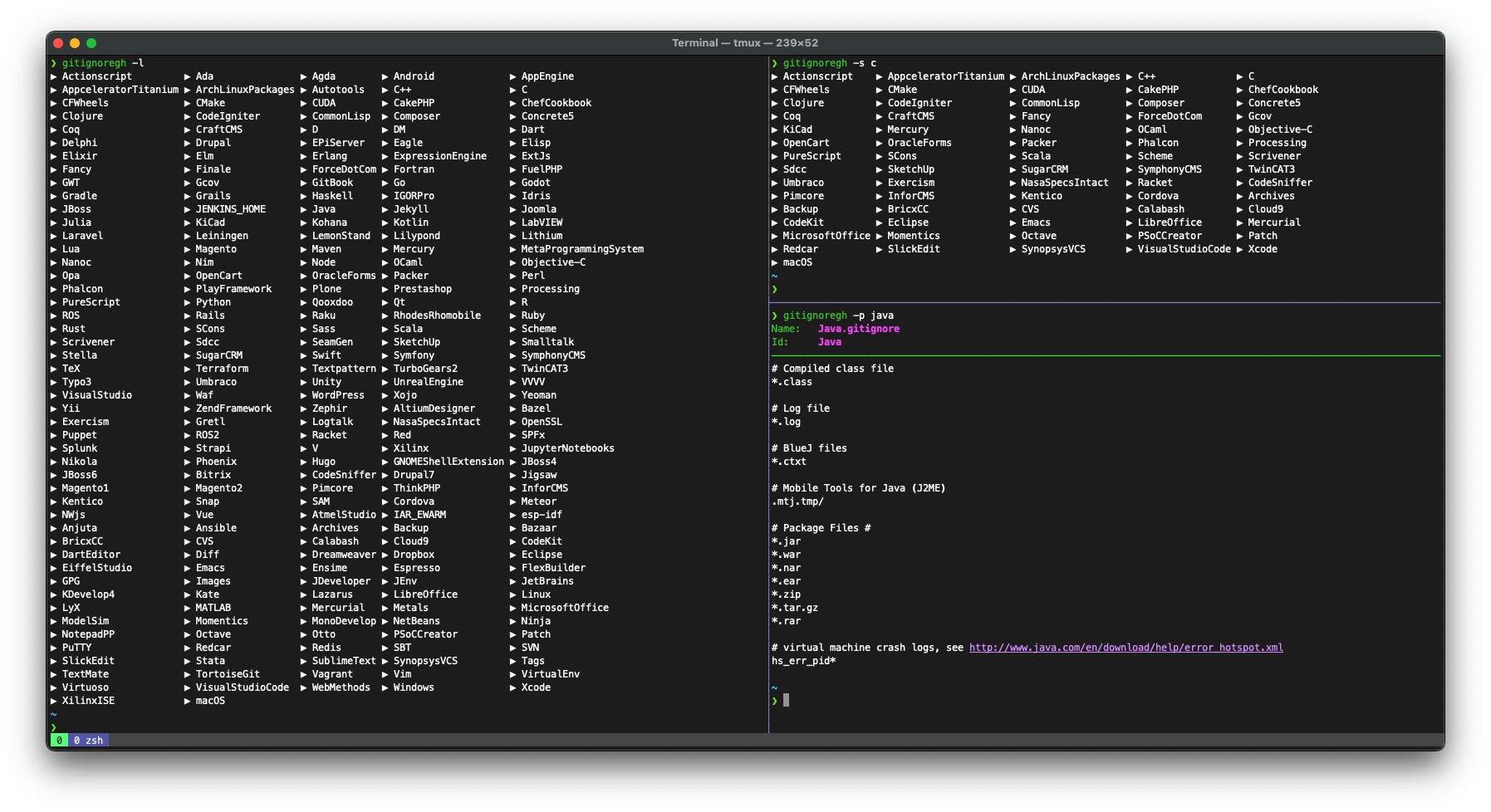Image resolution: width=1491 pixels, height=812 pixels.
Task: Click the 'Godot' template entry
Action: pos(536,183)
